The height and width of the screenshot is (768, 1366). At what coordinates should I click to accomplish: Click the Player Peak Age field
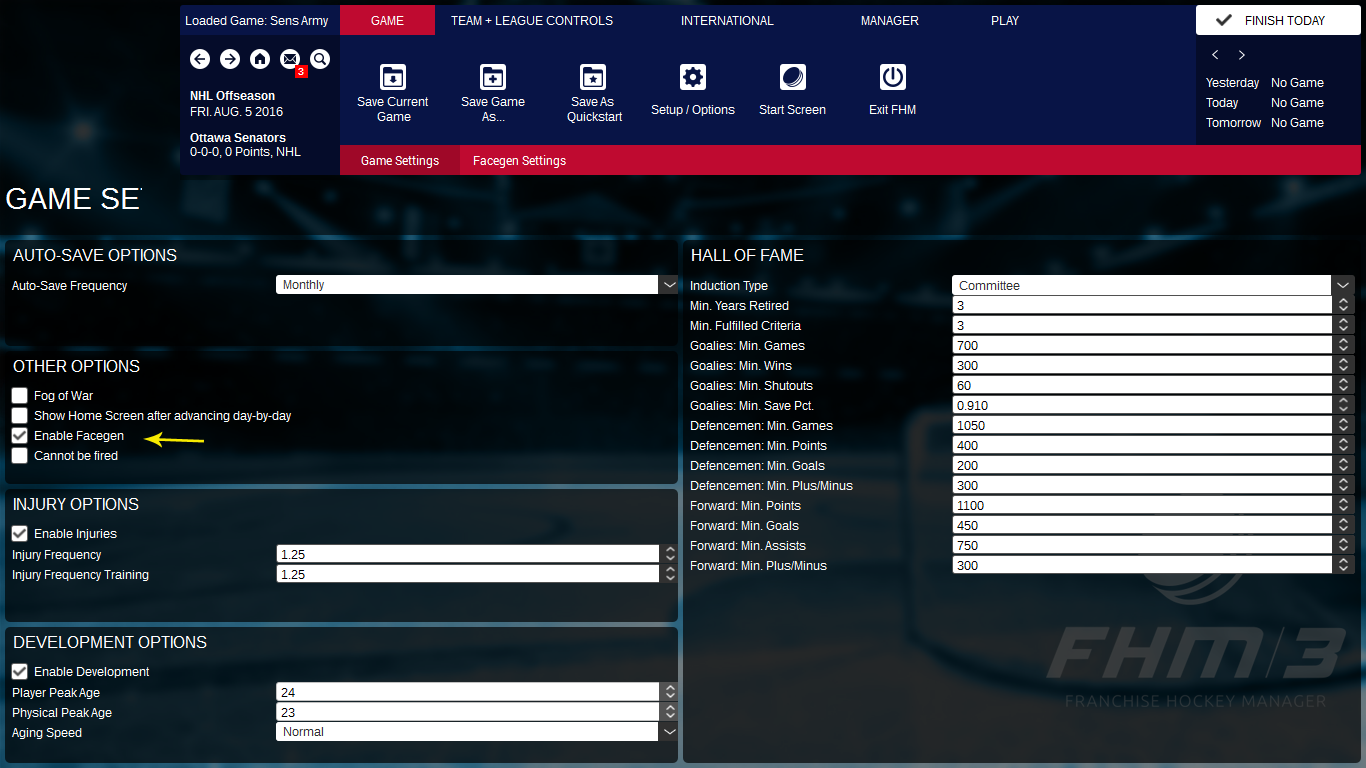468,692
